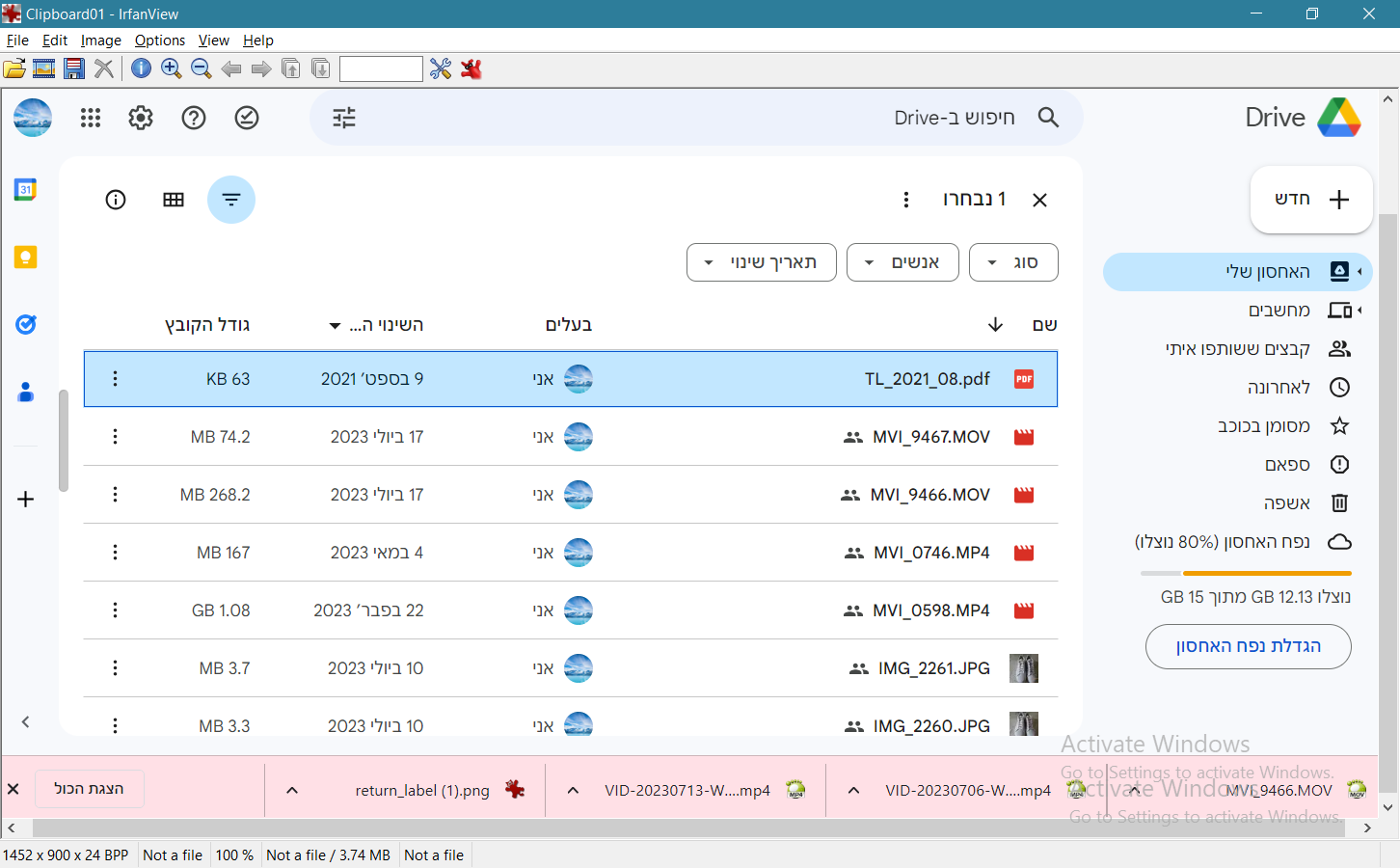Screen dimensions: 1400x868
Task: Click the IrfanView toolbar page number field
Action: tap(381, 68)
